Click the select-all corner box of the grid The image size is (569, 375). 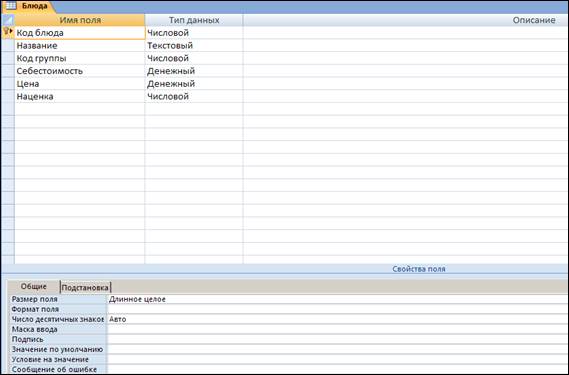(8, 20)
